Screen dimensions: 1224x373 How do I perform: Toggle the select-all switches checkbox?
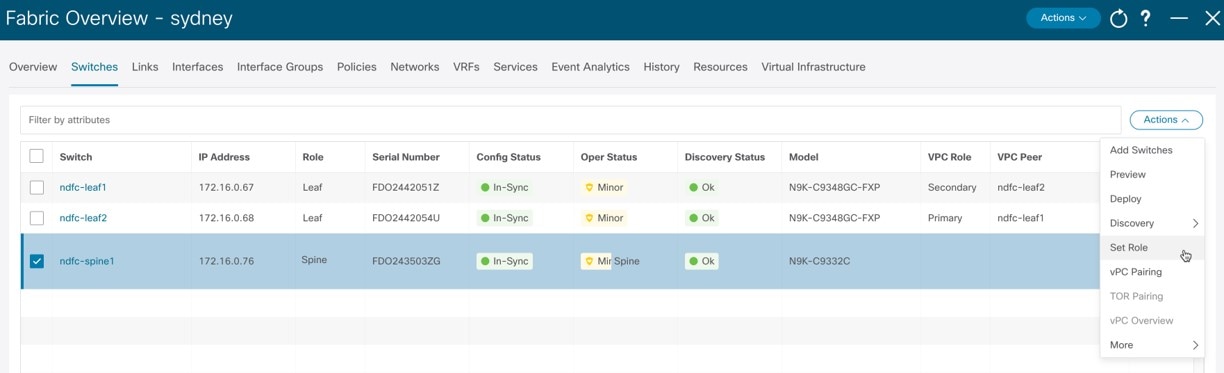click(x=37, y=156)
